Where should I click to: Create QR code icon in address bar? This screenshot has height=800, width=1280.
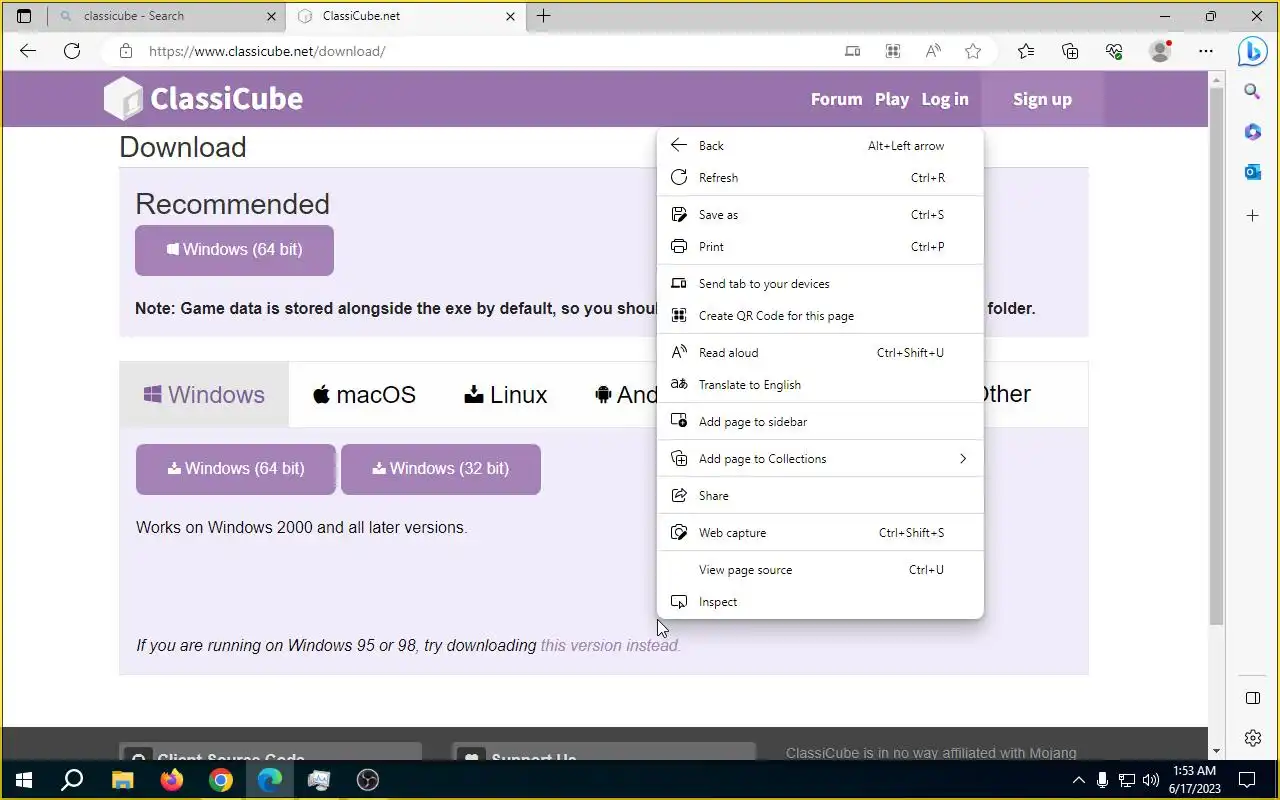point(892,51)
